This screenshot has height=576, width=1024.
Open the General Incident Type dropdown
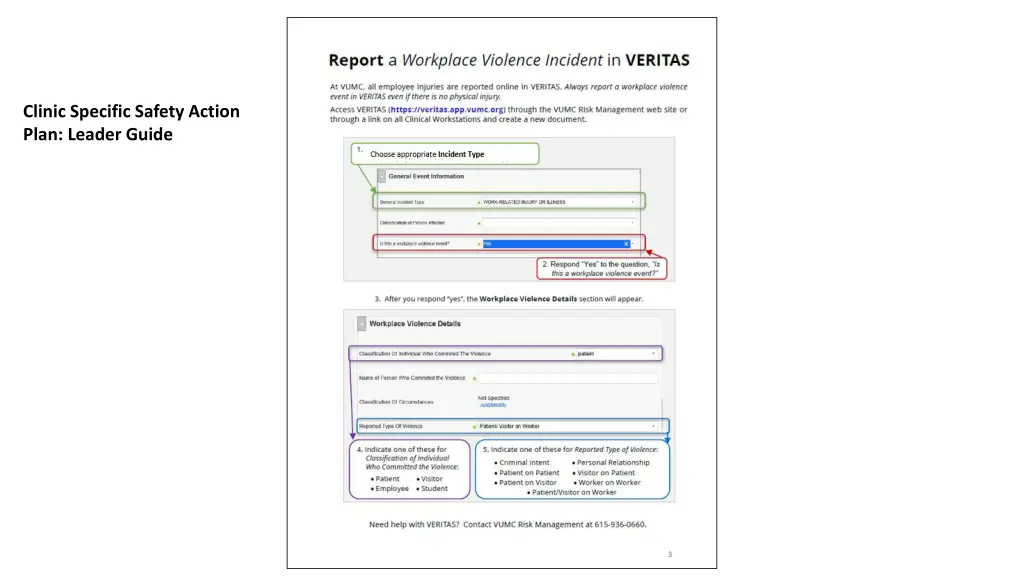click(x=632, y=202)
